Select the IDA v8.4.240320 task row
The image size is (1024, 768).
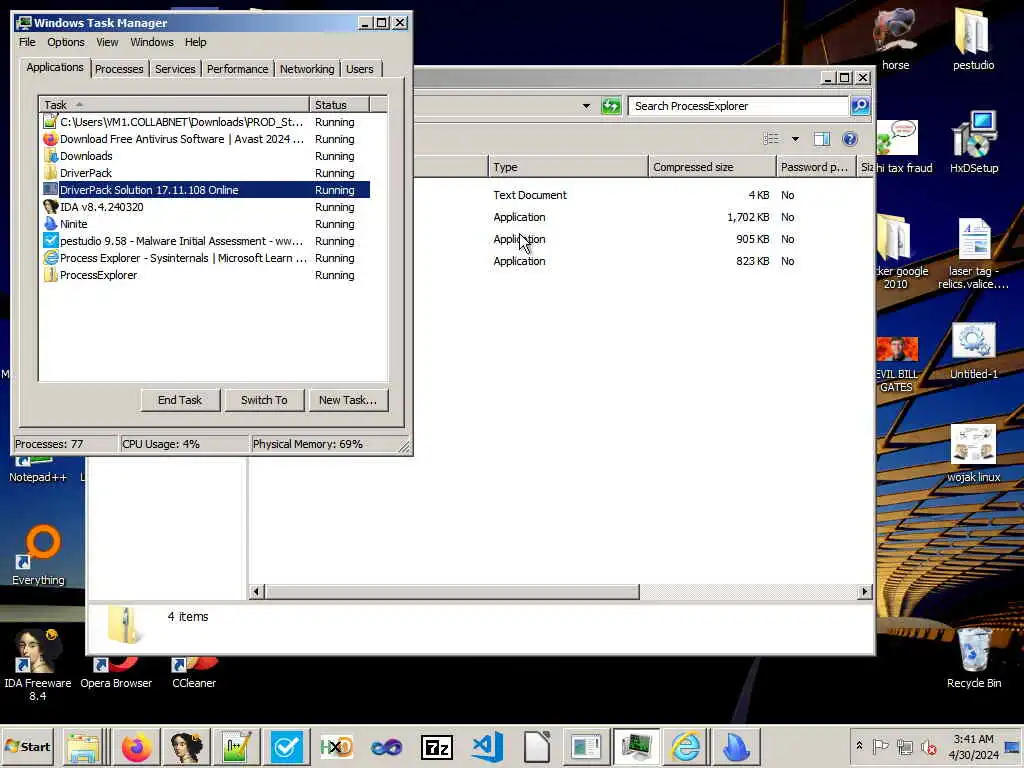(206, 207)
